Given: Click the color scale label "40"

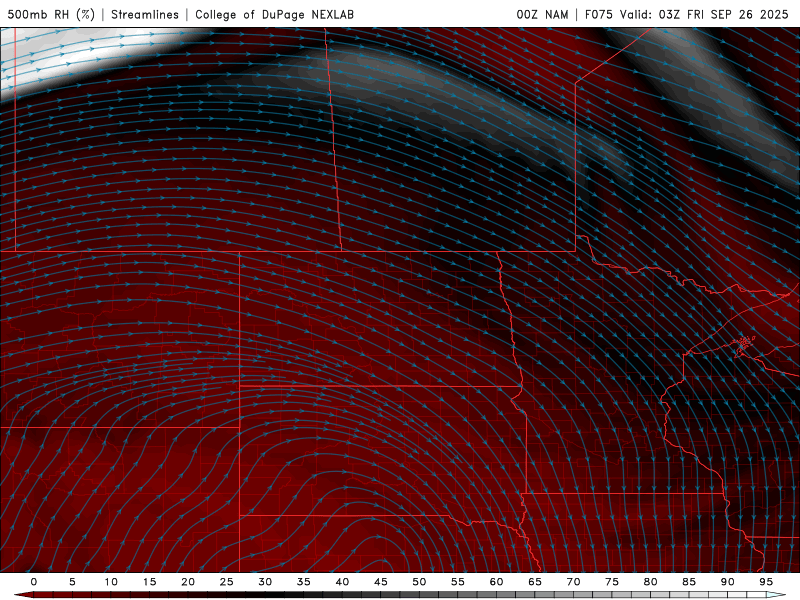Looking at the screenshot, I should point(342,582).
